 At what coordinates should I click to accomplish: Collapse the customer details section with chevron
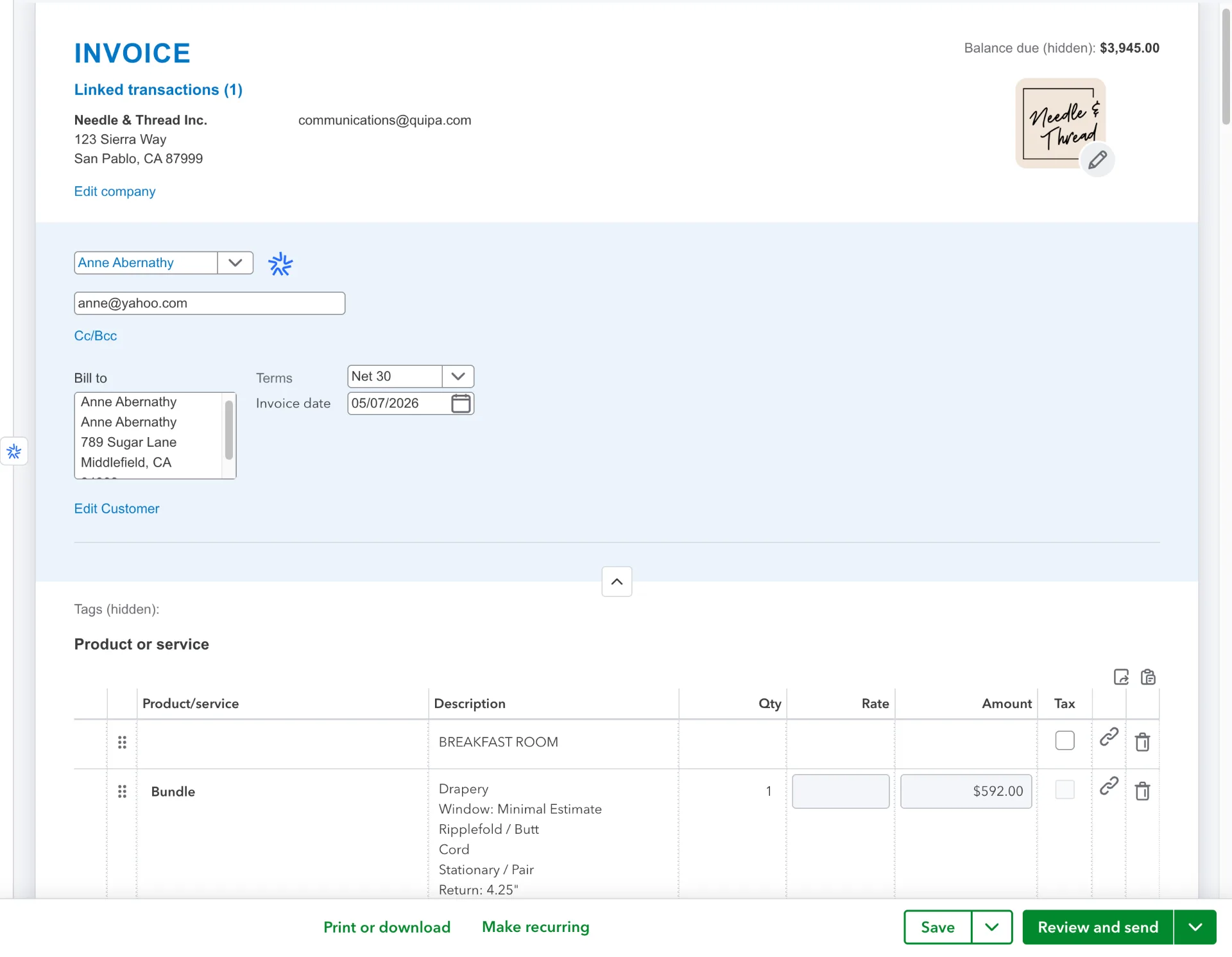[617, 582]
